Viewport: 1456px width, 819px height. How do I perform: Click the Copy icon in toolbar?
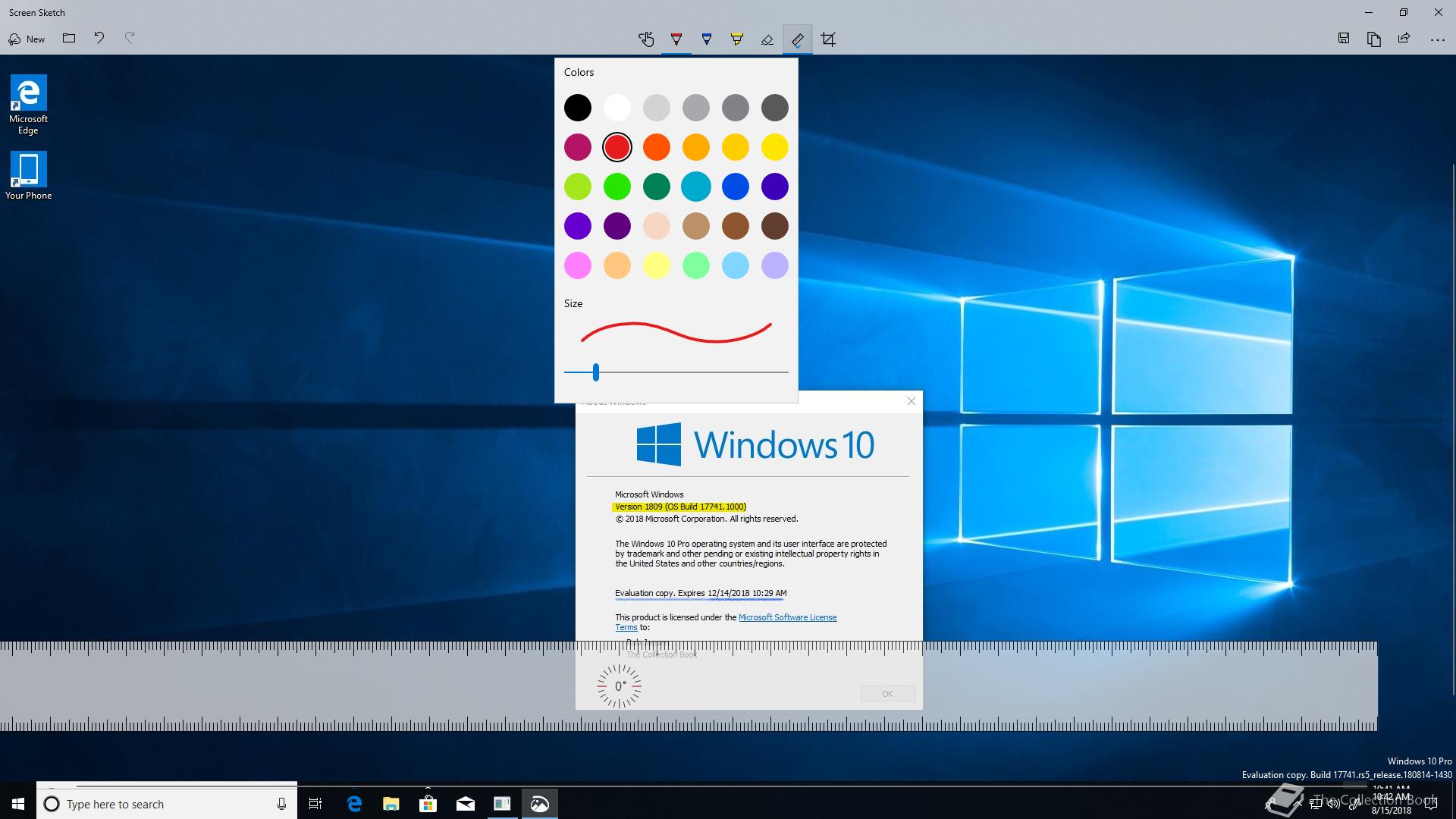[1374, 39]
